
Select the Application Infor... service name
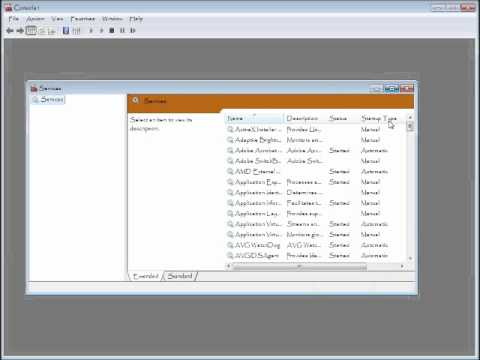pyautogui.click(x=258, y=203)
